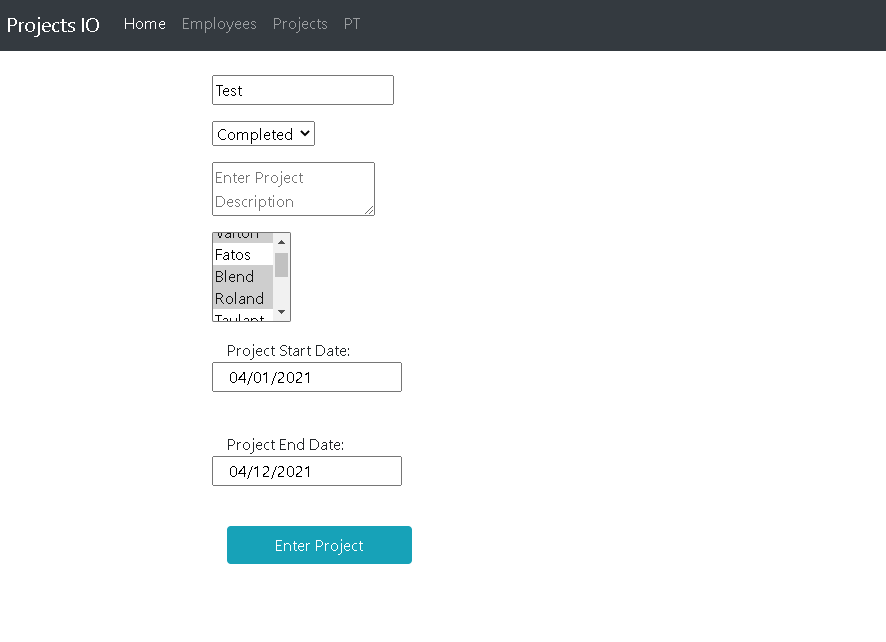Image resolution: width=886 pixels, height=642 pixels.
Task: Expand the status combo box arrow
Action: pyautogui.click(x=305, y=133)
